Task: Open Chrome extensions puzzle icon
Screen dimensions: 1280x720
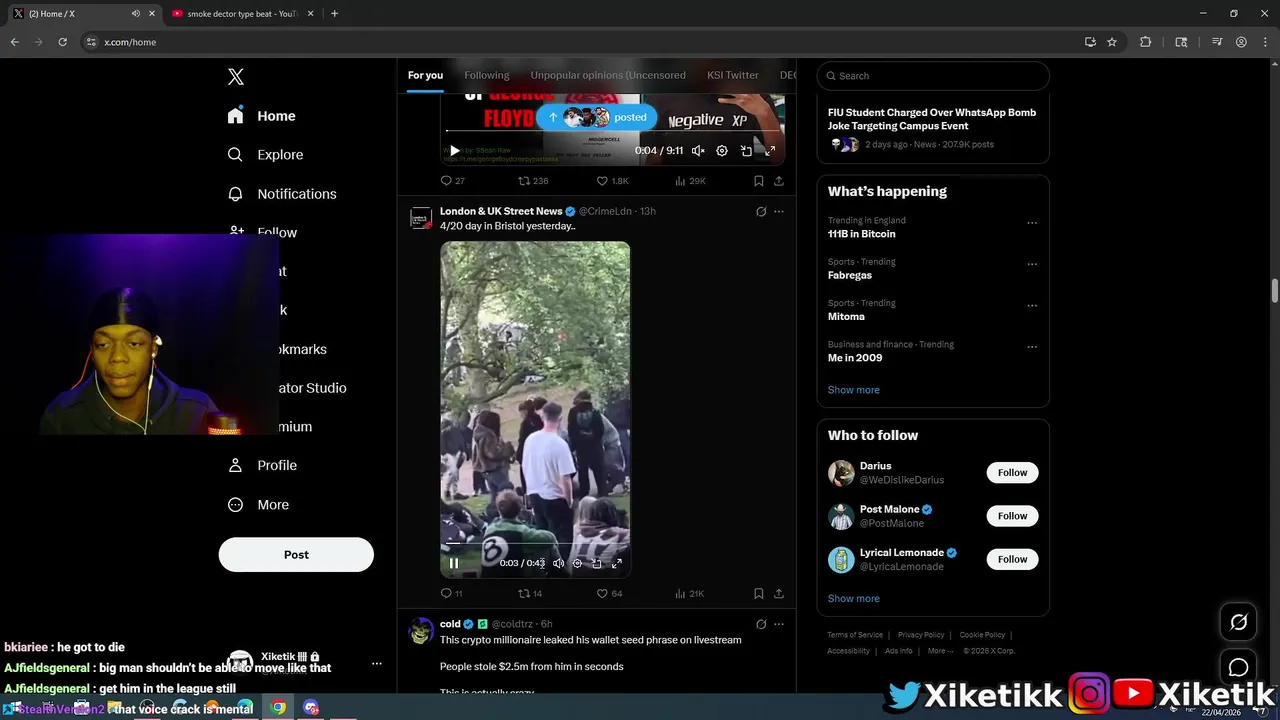Action: tap(1146, 42)
